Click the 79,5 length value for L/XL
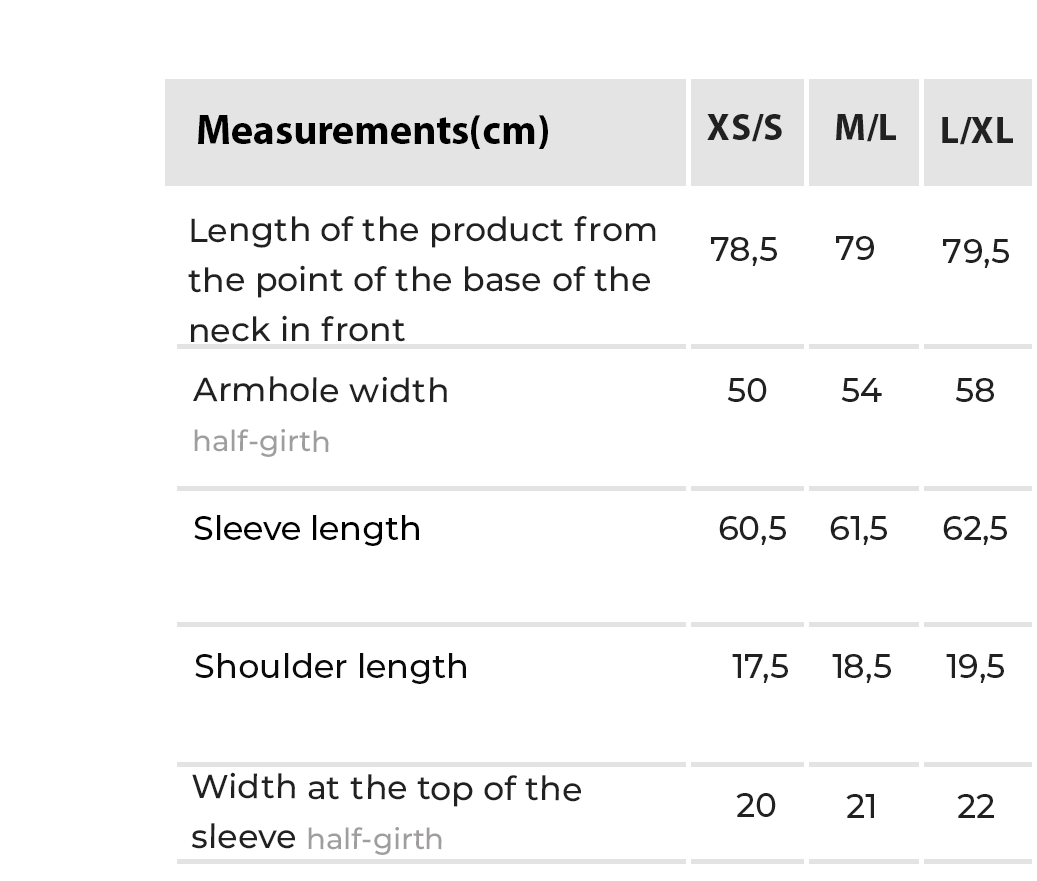The width and height of the screenshot is (1037, 881). (976, 251)
